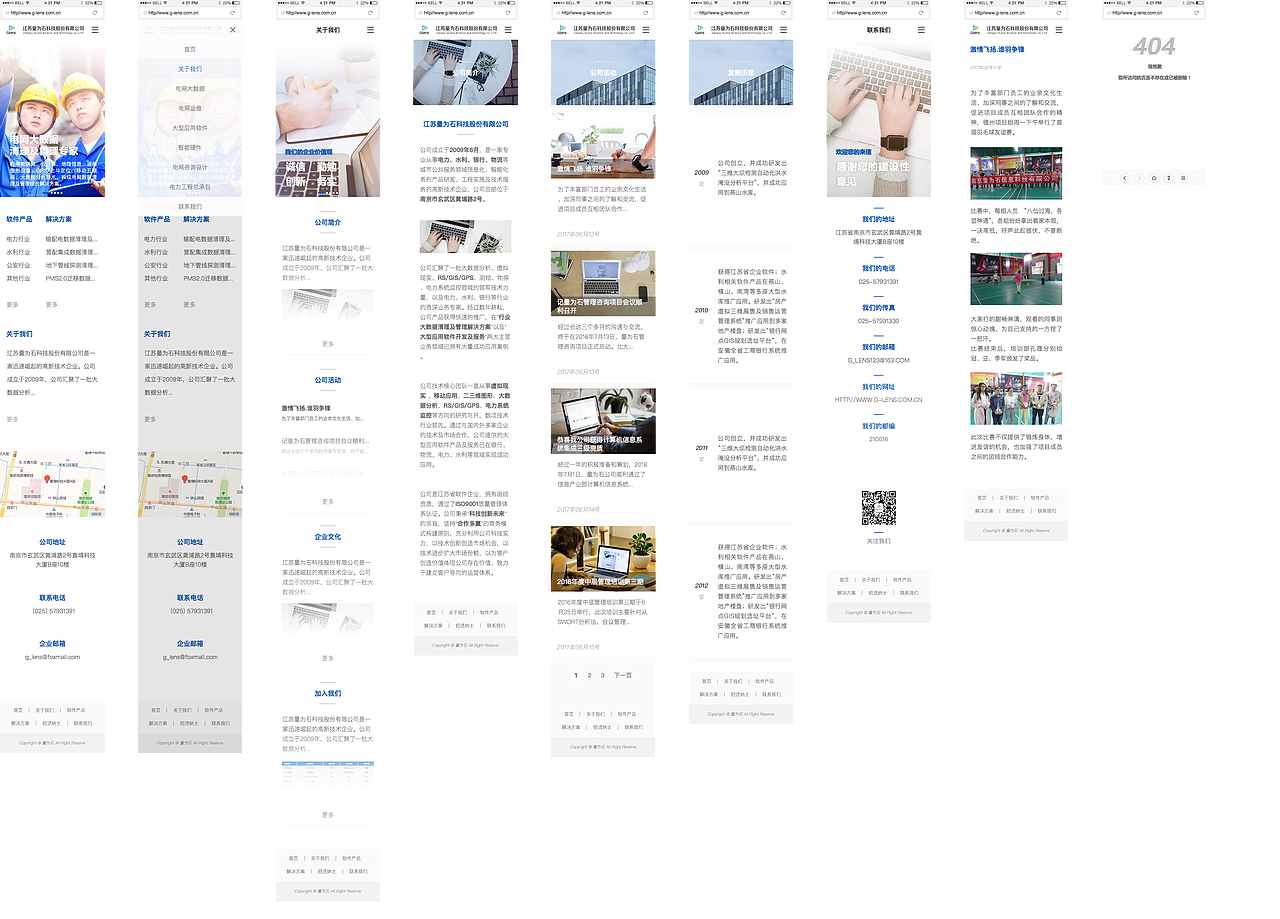The width and height of the screenshot is (1280, 919).
Task: Tap hamburger menu on 公司简介 detail page
Action: 508,31
